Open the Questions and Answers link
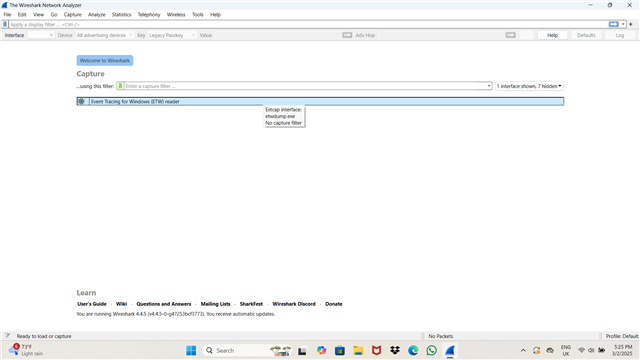The image size is (640, 360). pos(164,304)
